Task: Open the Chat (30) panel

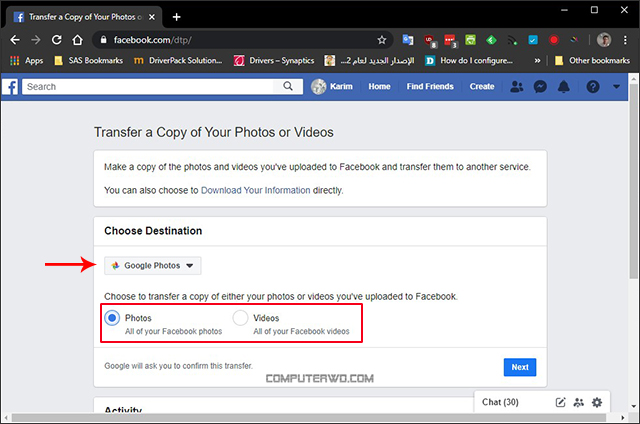Action: pyautogui.click(x=500, y=402)
